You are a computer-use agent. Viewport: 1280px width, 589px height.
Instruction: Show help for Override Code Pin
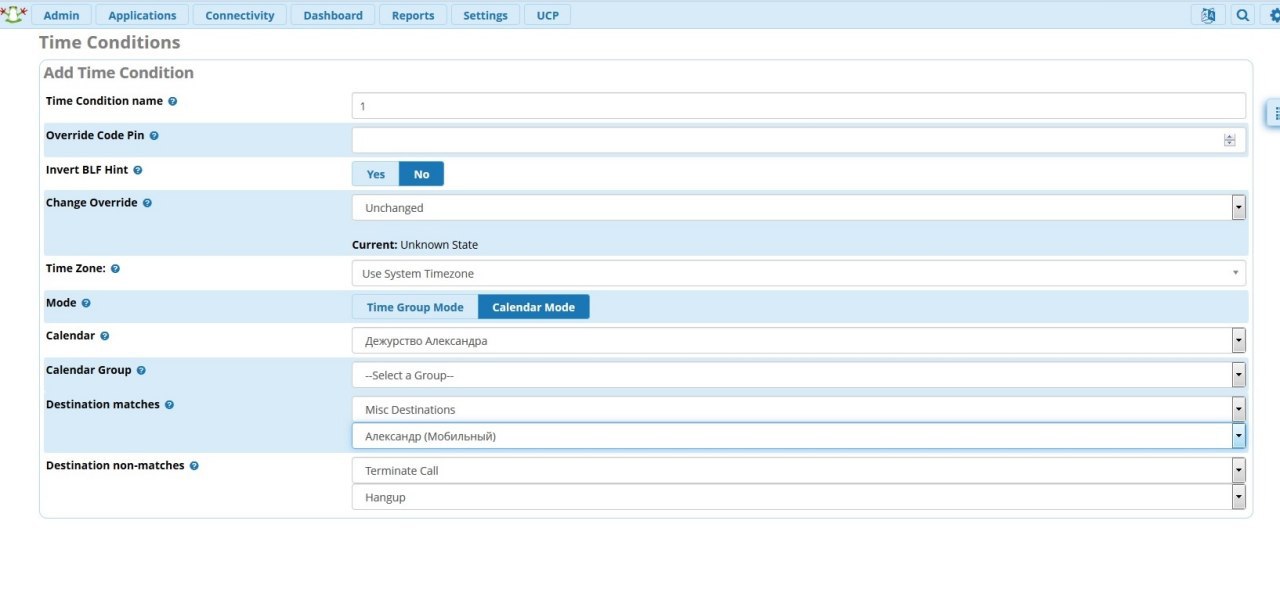coord(154,136)
